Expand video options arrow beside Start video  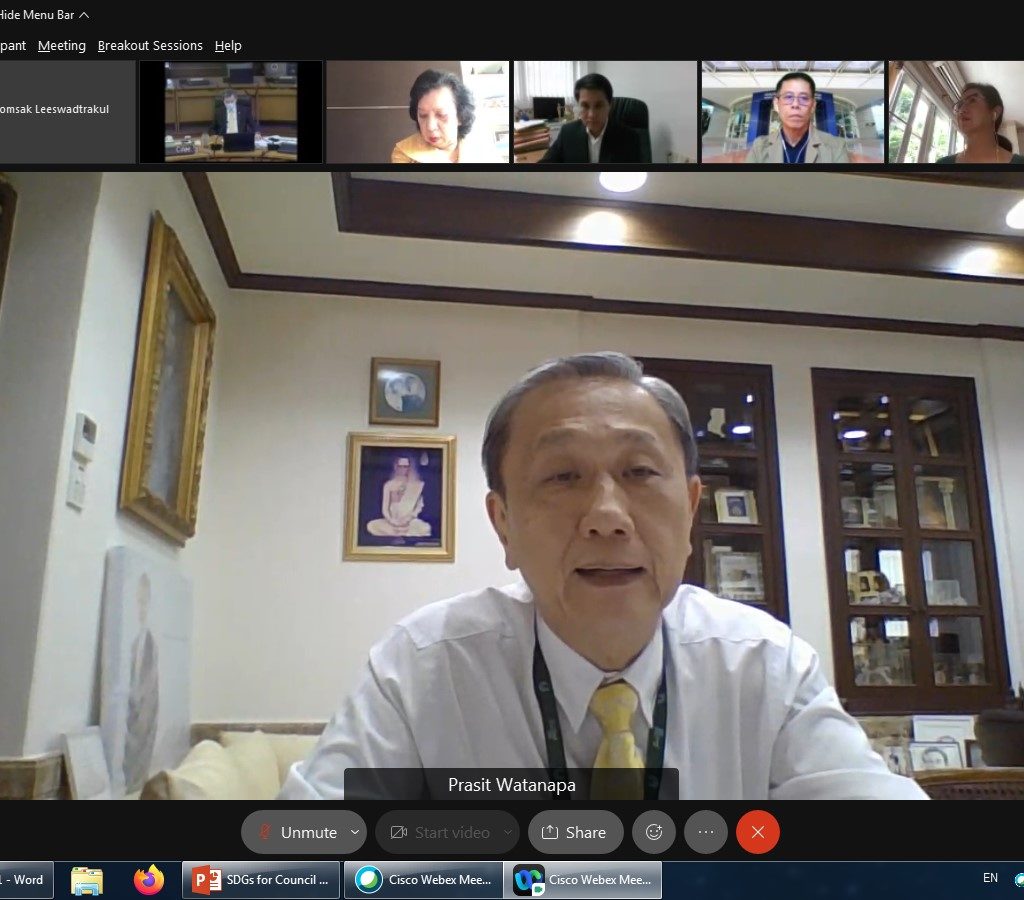pos(508,832)
